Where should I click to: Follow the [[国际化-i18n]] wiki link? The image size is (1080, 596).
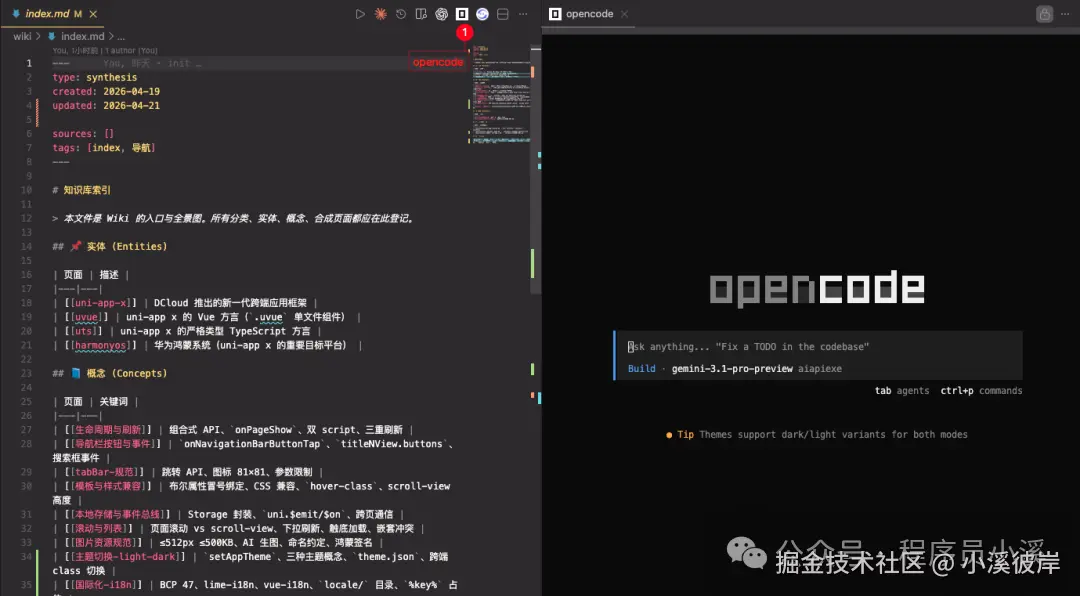(x=108, y=585)
